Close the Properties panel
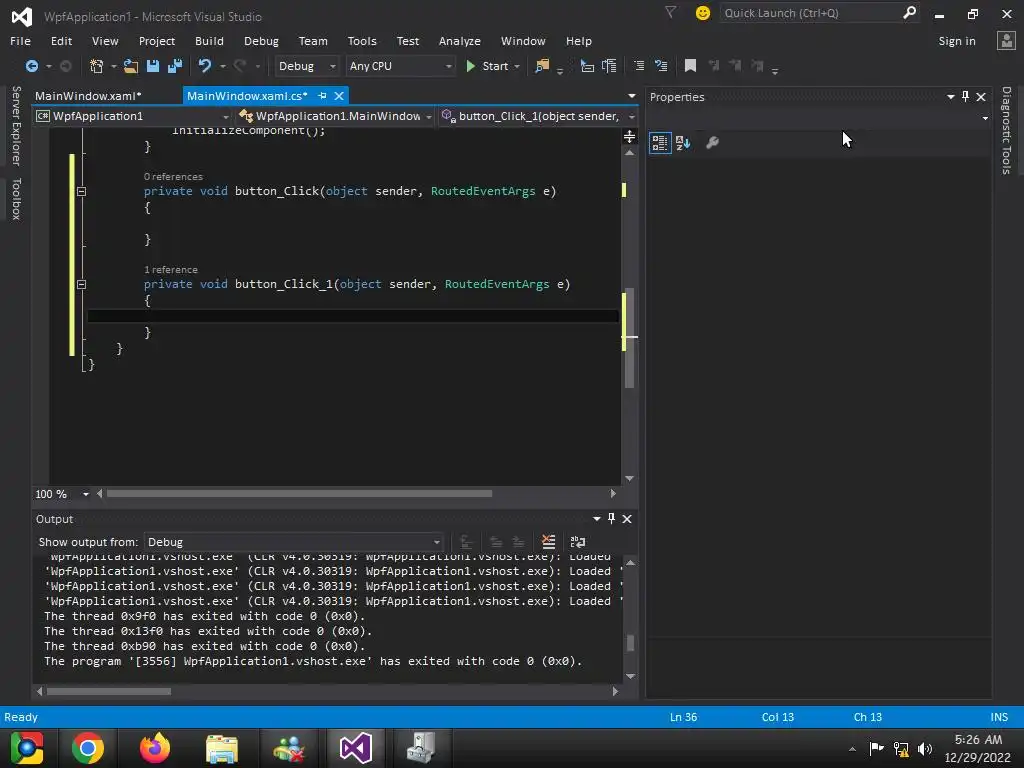Image resolution: width=1024 pixels, height=768 pixels. 981,97
